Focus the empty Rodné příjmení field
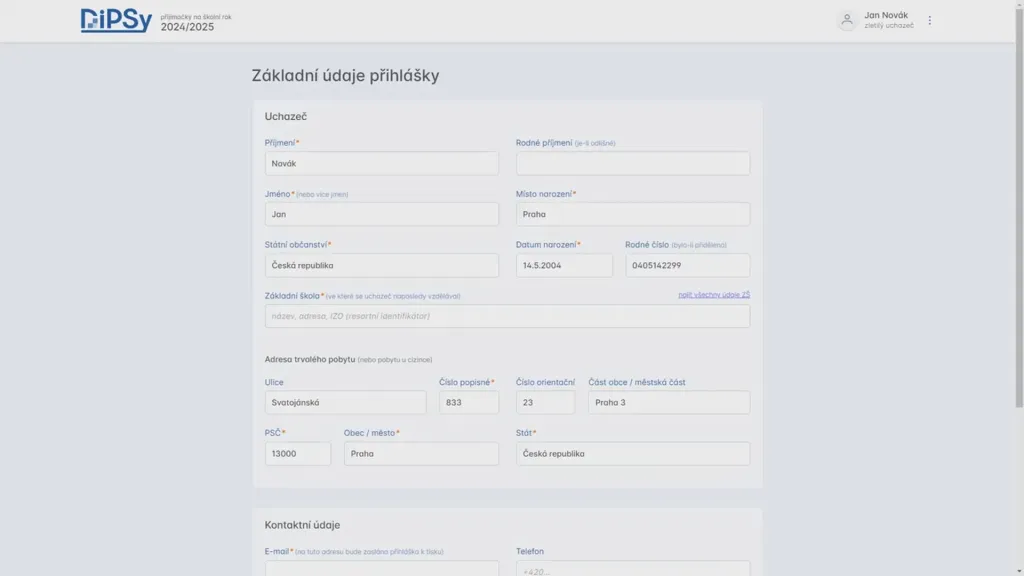Viewport: 1024px width, 576px height. (x=633, y=163)
